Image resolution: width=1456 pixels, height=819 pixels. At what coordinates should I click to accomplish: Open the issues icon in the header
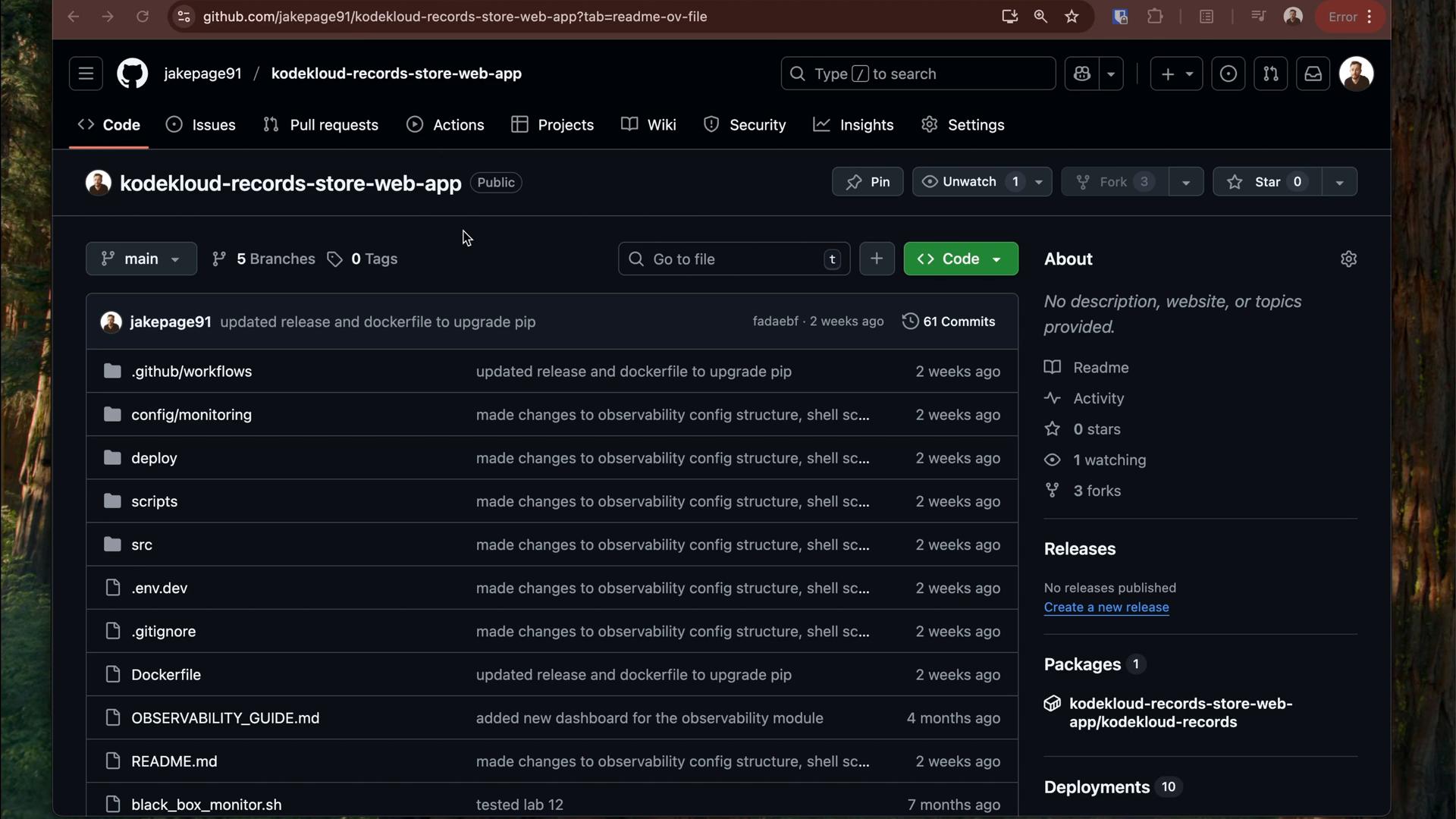tap(1228, 74)
